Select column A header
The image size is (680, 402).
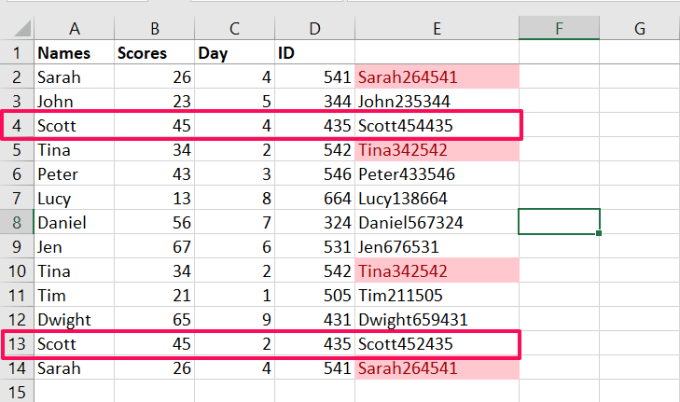[74, 29]
